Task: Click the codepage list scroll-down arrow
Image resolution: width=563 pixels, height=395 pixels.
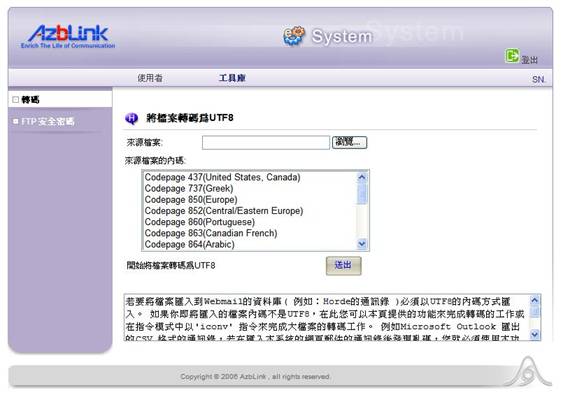Action: [x=362, y=244]
